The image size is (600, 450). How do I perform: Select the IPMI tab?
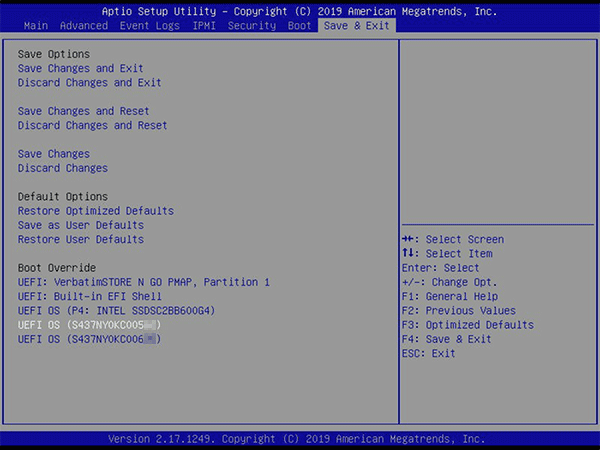coord(205,25)
